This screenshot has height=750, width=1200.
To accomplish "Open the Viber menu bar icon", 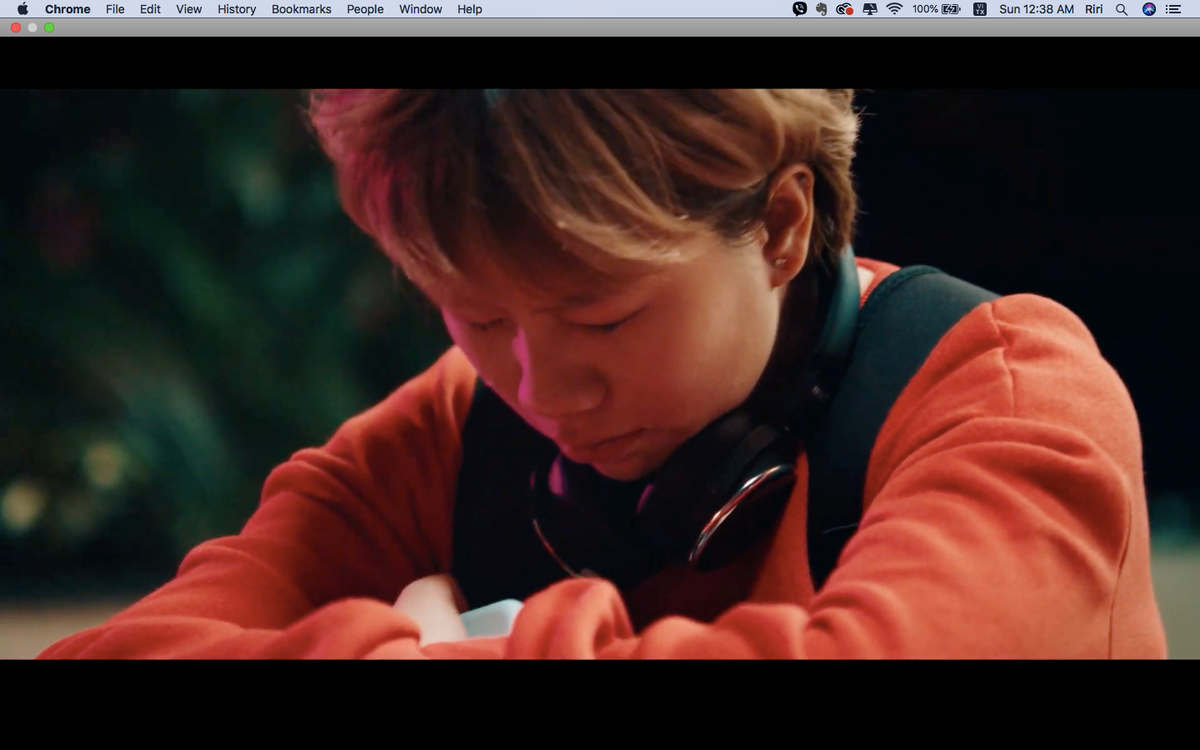I will [799, 9].
